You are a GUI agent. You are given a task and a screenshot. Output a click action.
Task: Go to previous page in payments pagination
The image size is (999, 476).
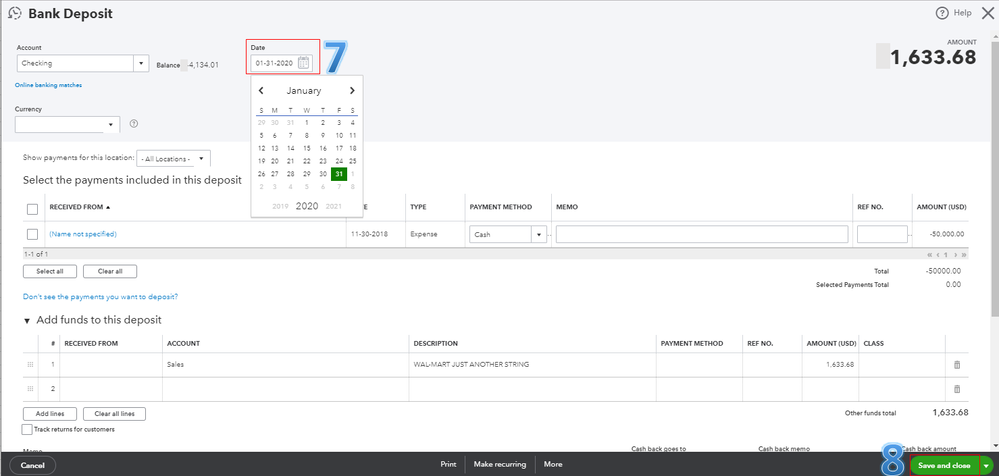(937, 254)
